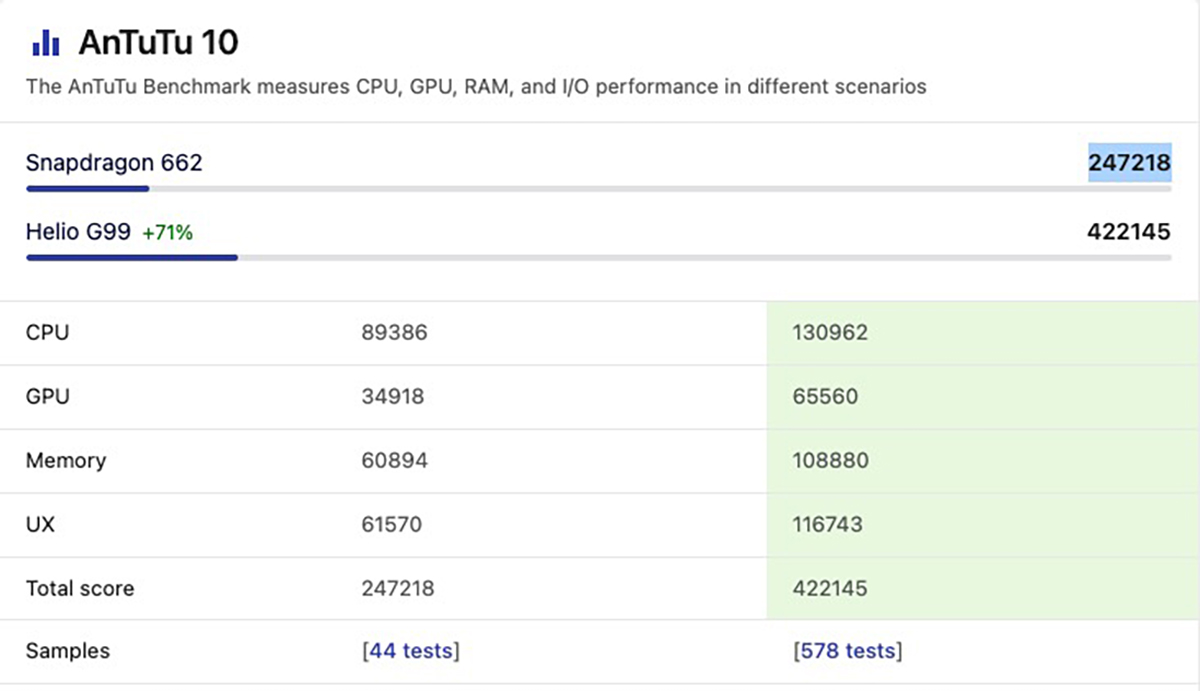
Task: Click the CPU row label
Action: tap(48, 332)
